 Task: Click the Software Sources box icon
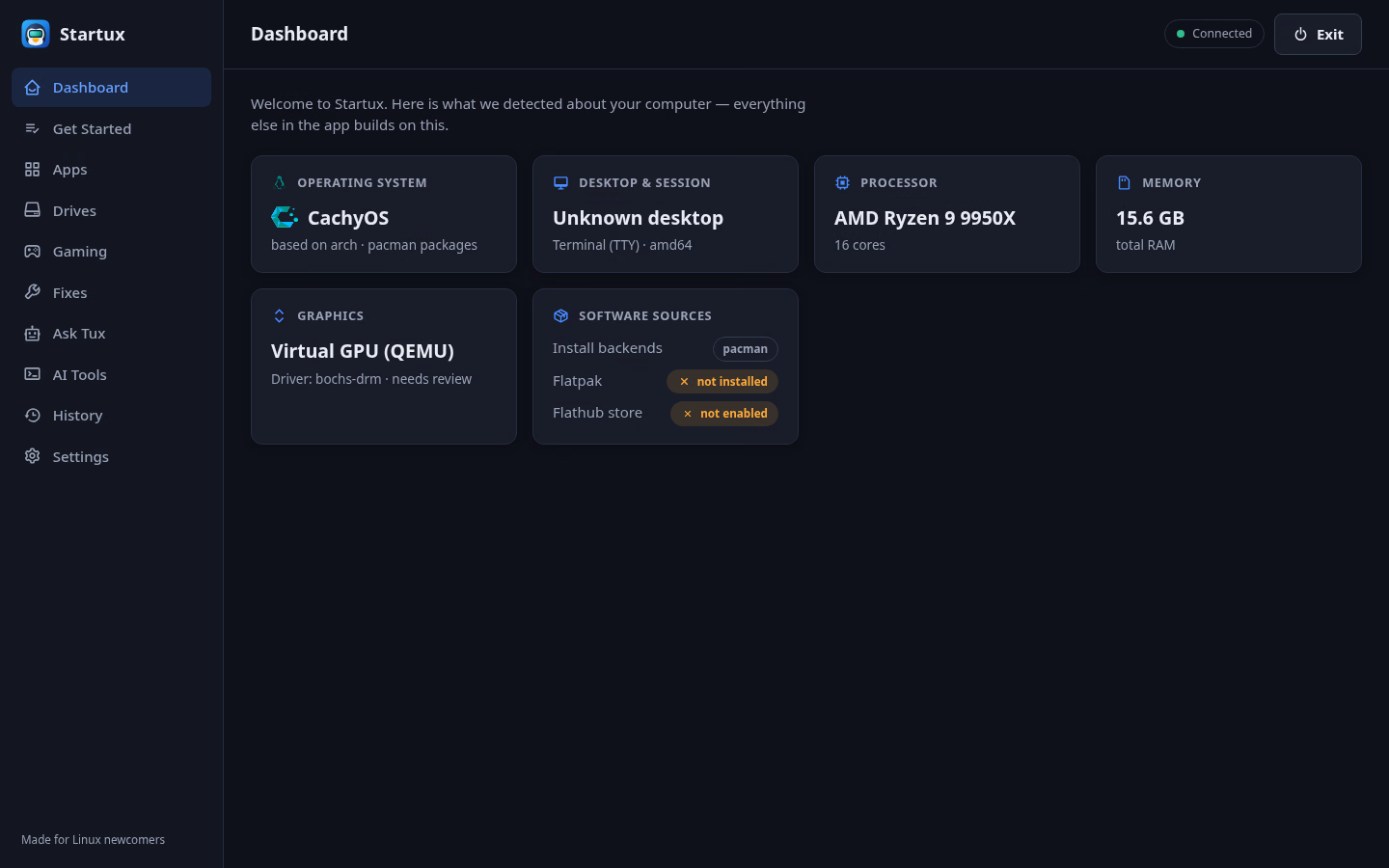[x=560, y=315]
